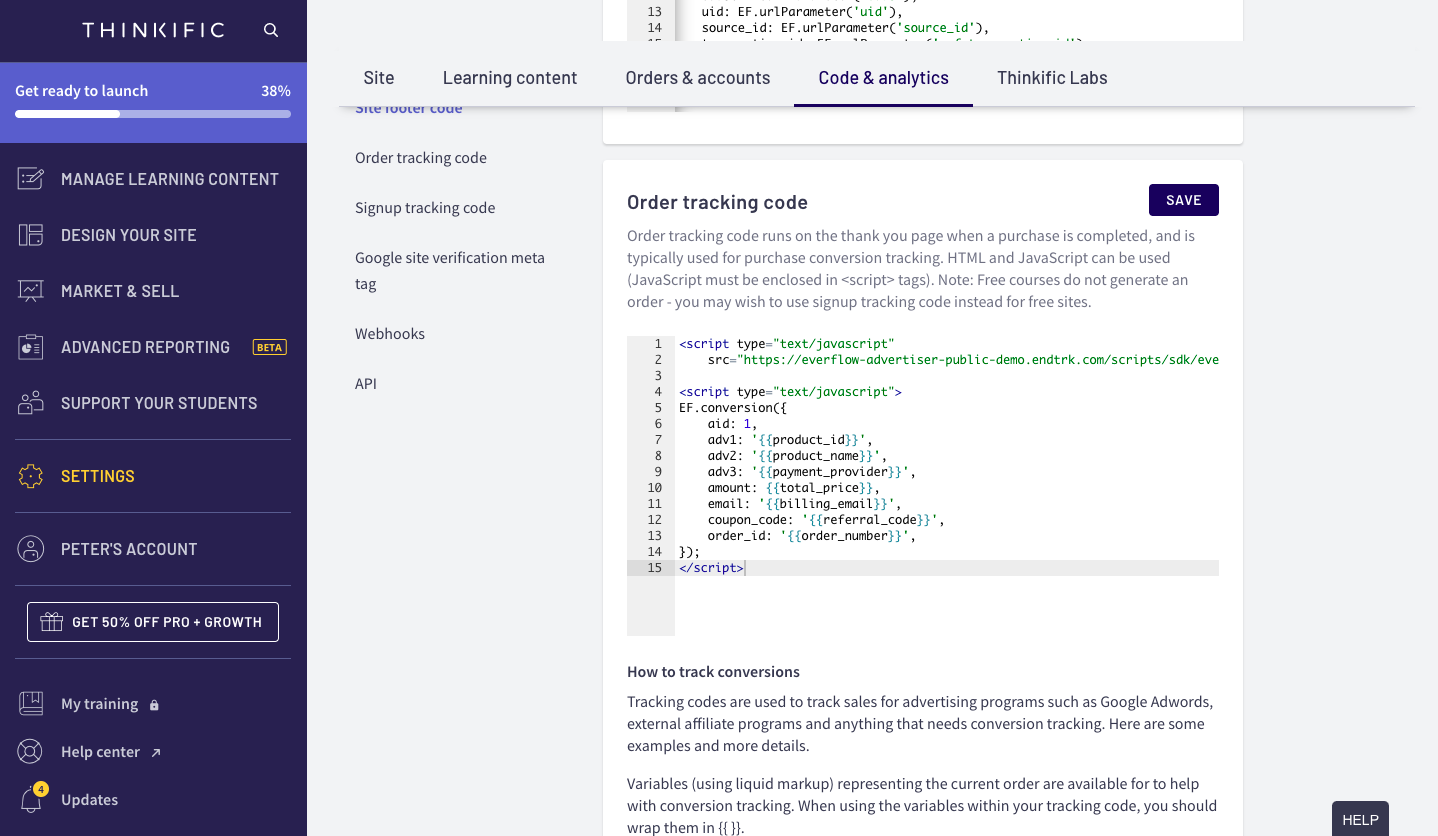Click the Design Your Site layout icon

tap(31, 235)
